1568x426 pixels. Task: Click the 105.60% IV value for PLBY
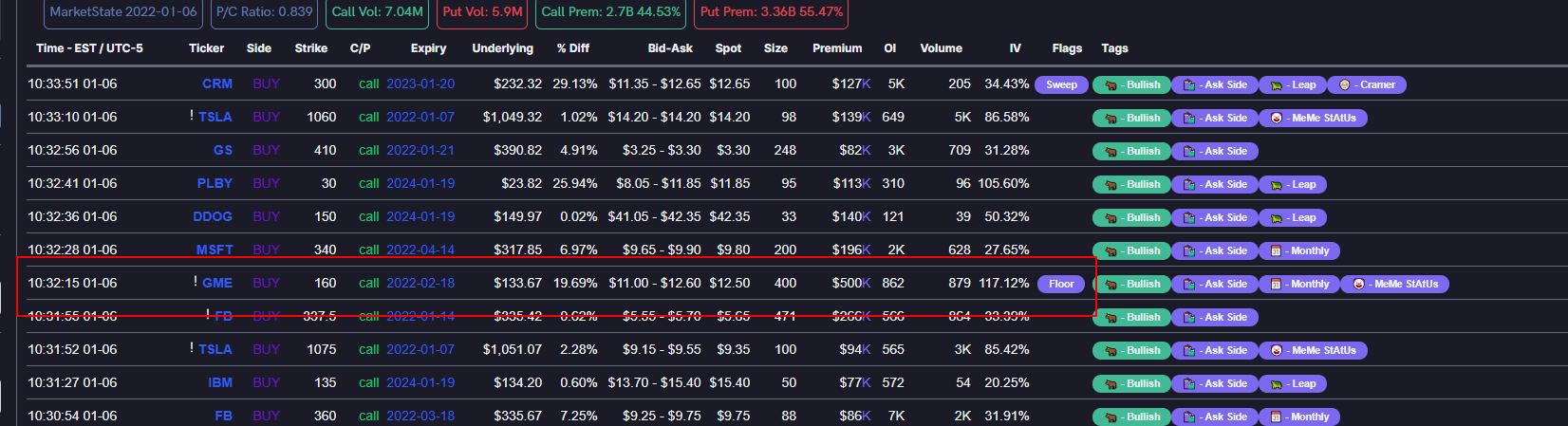[x=1003, y=183]
